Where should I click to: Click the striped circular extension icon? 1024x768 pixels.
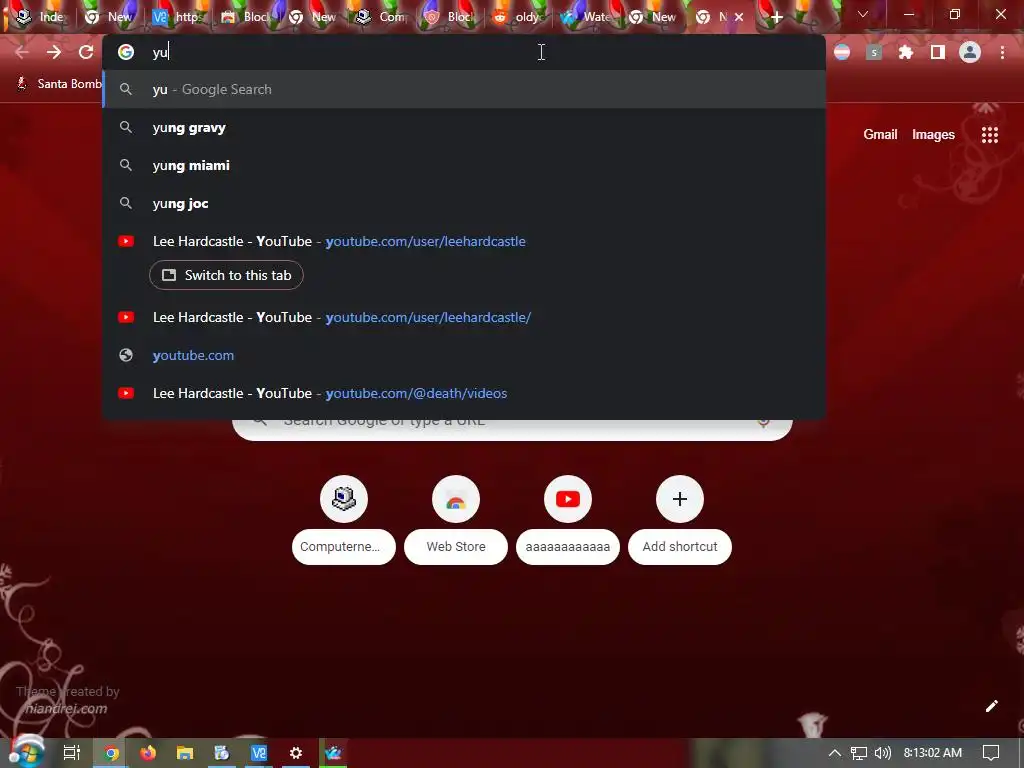pos(842,52)
